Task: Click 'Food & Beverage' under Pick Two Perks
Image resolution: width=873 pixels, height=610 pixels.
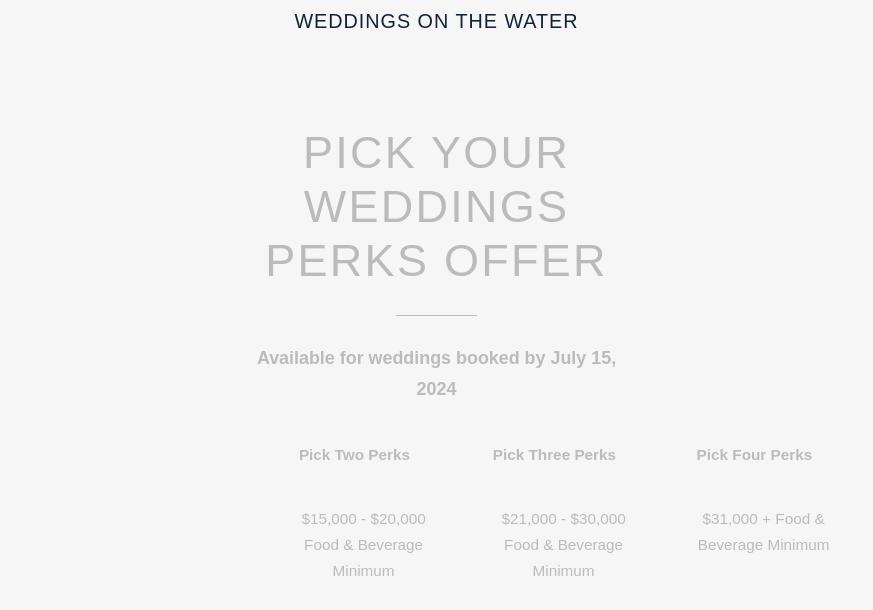Action: 363,545
